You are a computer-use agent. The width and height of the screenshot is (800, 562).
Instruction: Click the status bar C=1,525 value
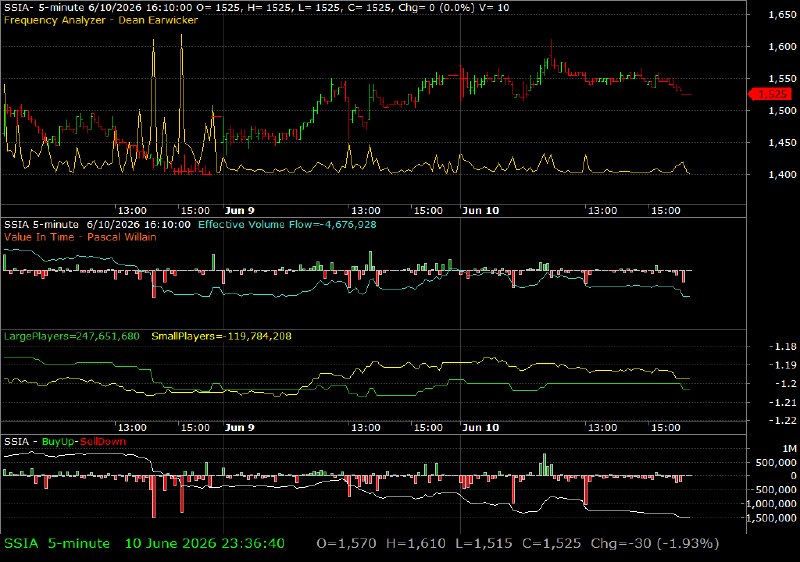(x=551, y=544)
